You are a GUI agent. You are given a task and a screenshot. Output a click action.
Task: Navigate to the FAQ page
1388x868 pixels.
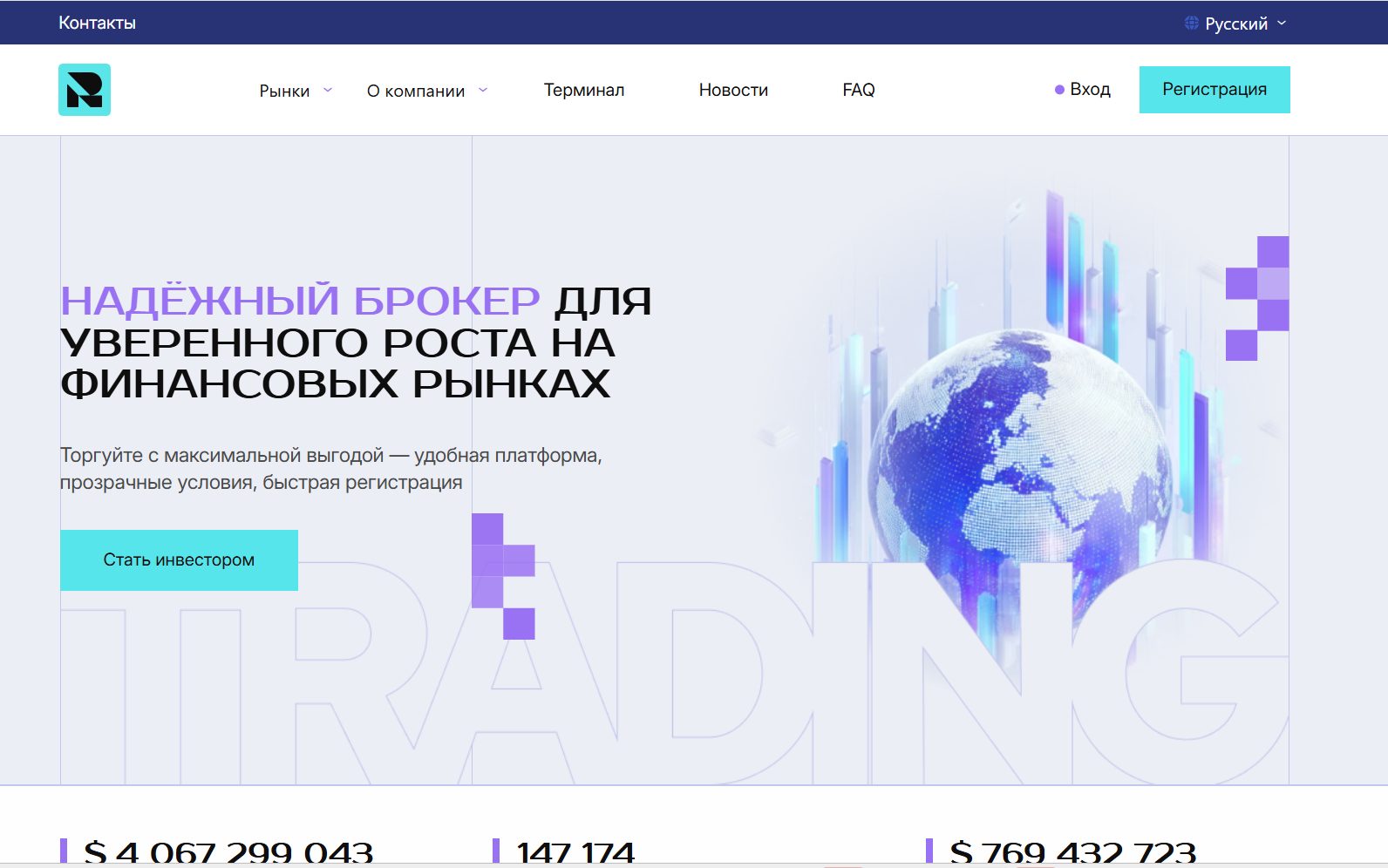[859, 90]
